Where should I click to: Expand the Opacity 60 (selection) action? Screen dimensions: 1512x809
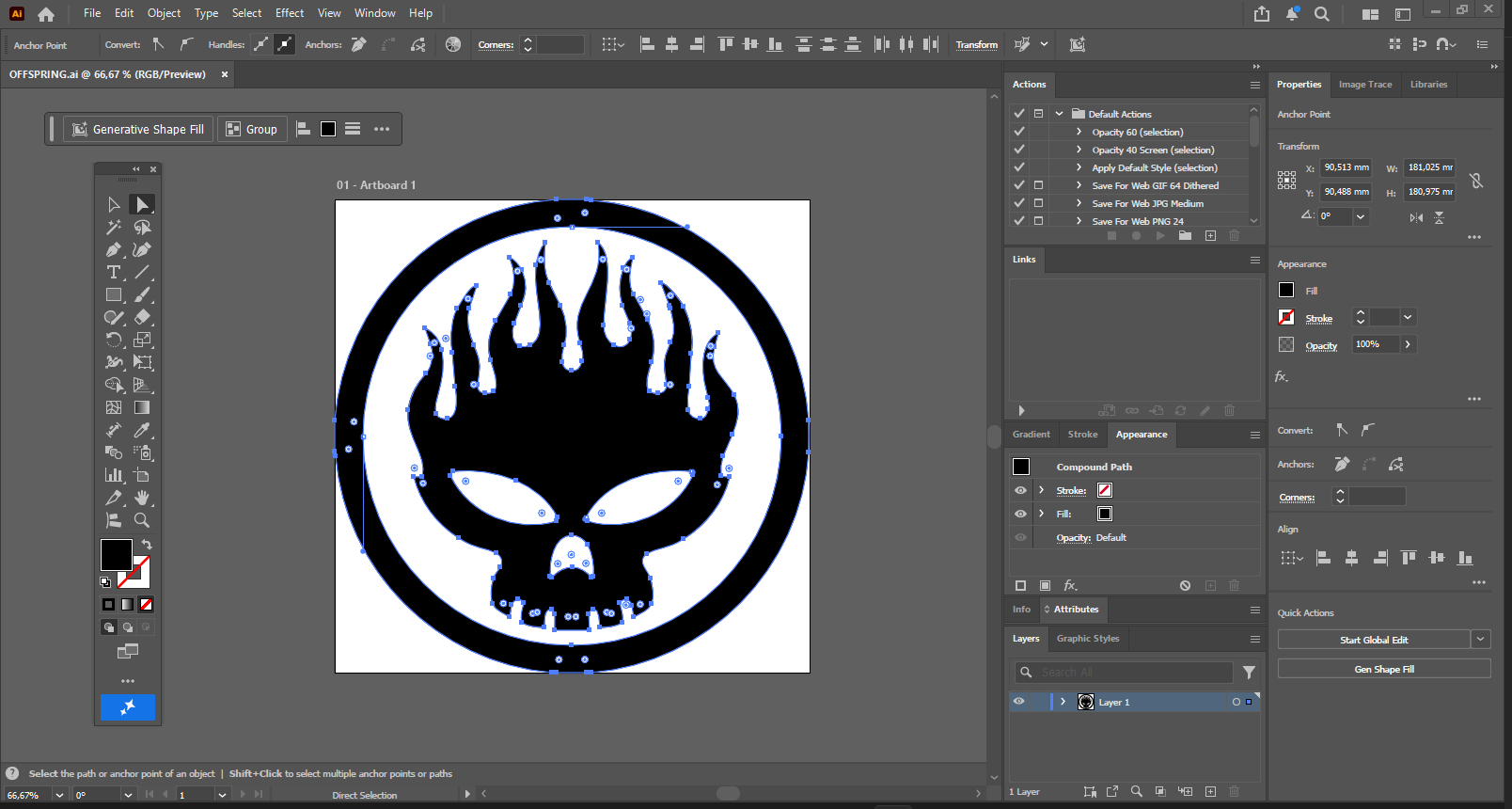pyautogui.click(x=1079, y=132)
